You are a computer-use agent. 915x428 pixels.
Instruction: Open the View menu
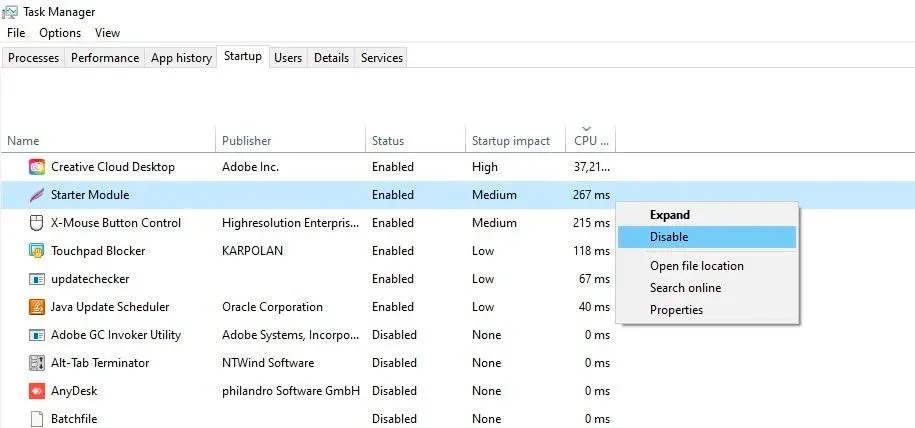click(x=107, y=33)
